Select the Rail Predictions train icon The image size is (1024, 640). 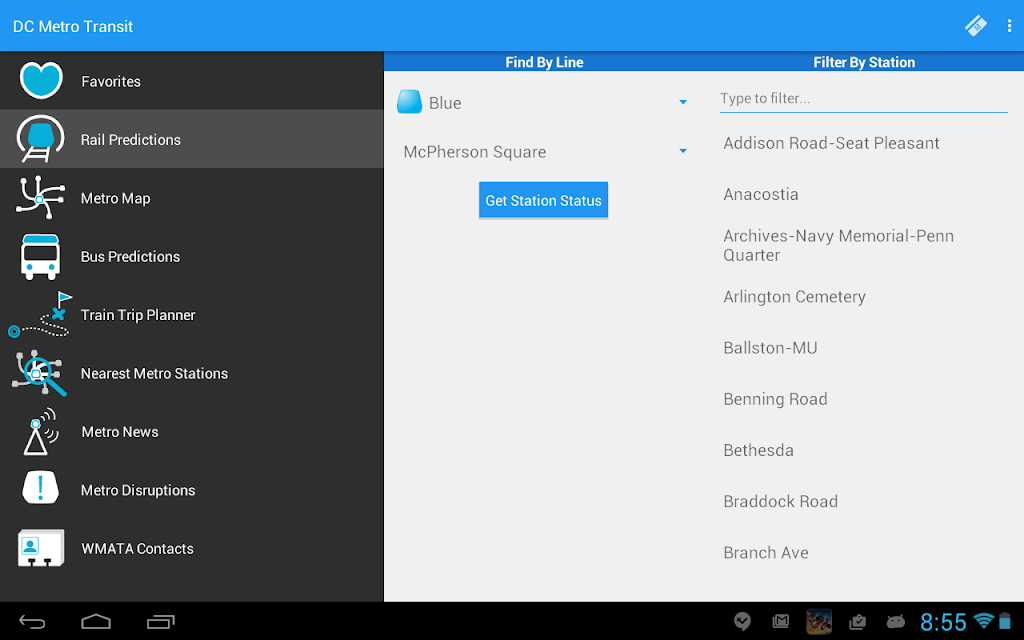click(x=40, y=138)
